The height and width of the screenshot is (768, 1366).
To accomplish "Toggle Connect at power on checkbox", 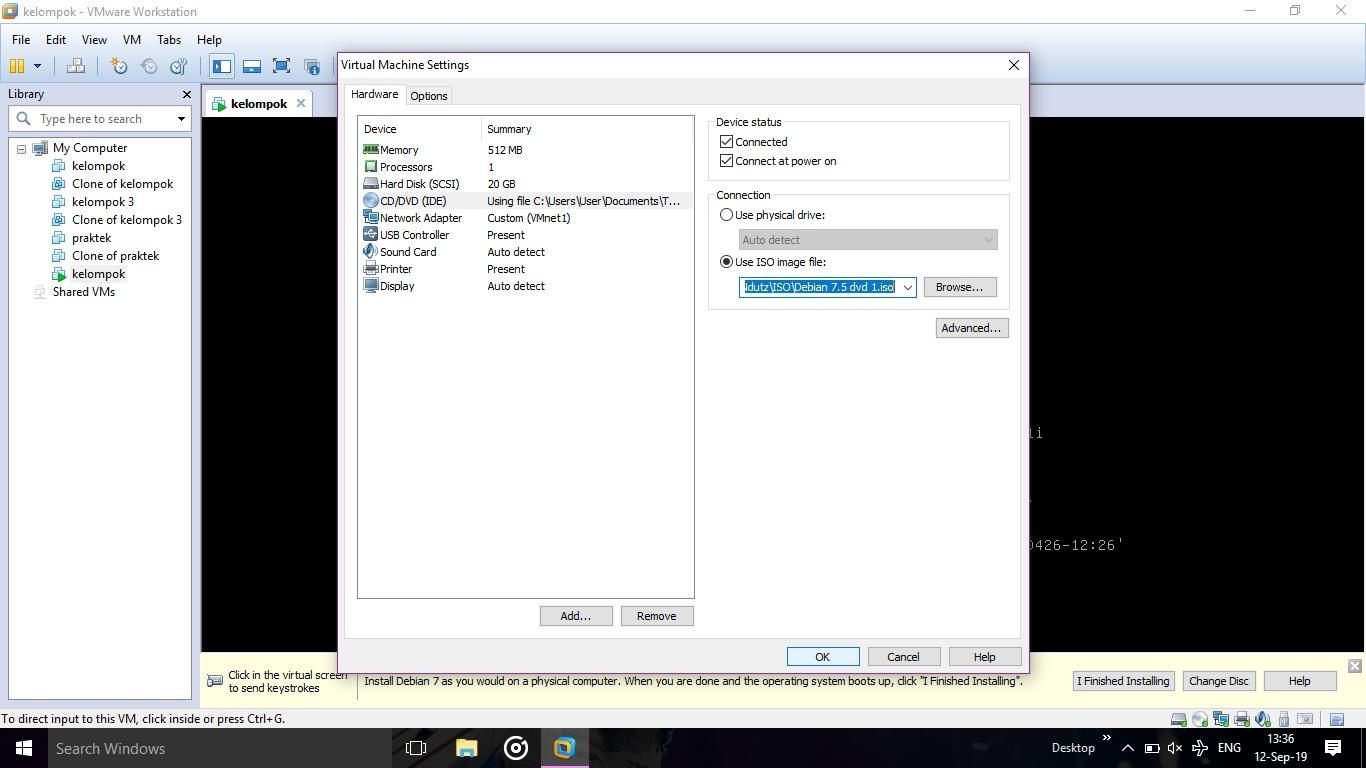I will pos(727,161).
